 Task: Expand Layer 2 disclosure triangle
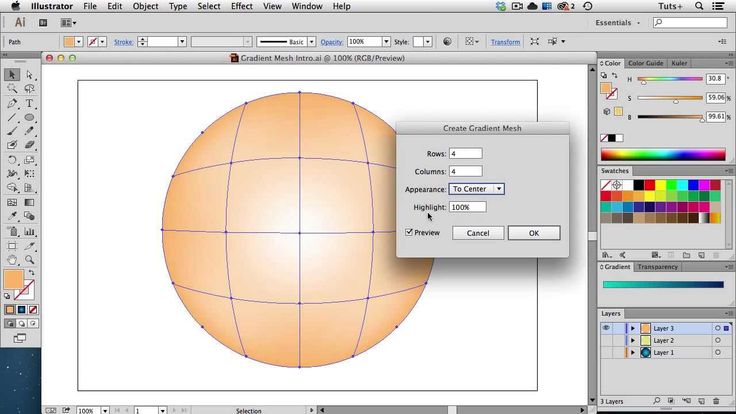pyautogui.click(x=632, y=341)
